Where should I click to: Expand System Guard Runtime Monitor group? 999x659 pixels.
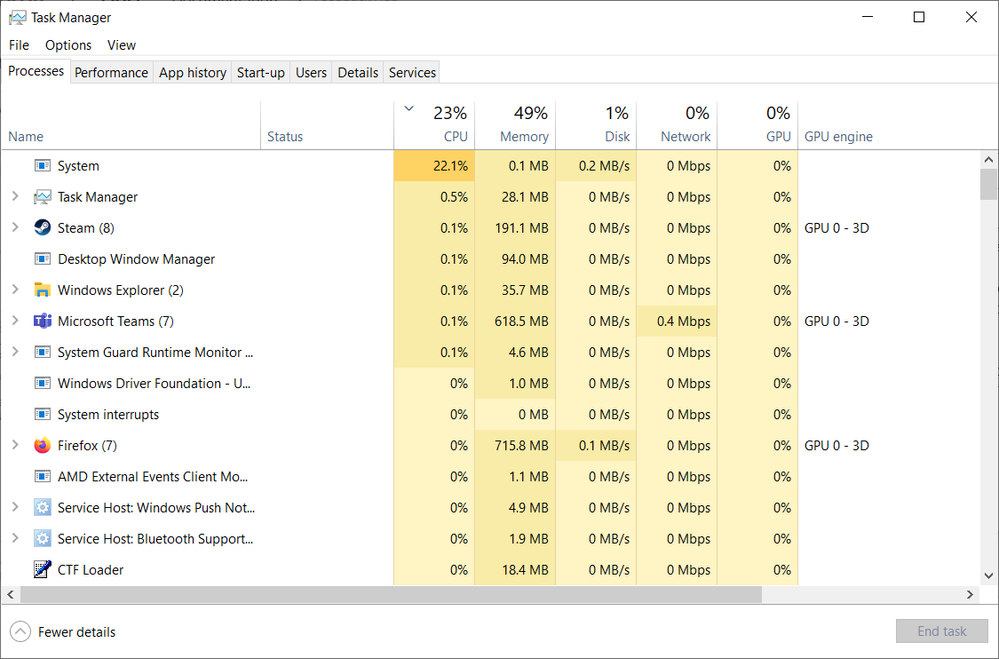15,352
